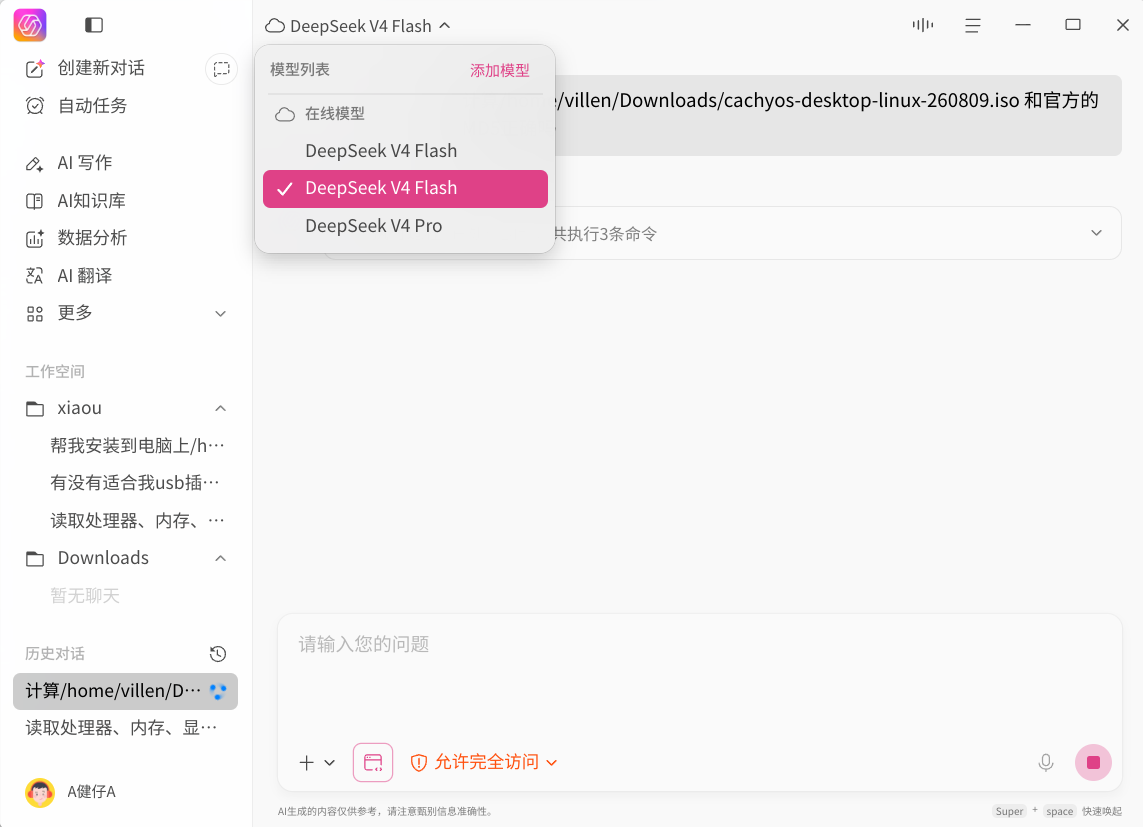Screen dimensions: 1143x827
Task: Expand the 更多 section chevron
Action: pyautogui.click(x=220, y=314)
